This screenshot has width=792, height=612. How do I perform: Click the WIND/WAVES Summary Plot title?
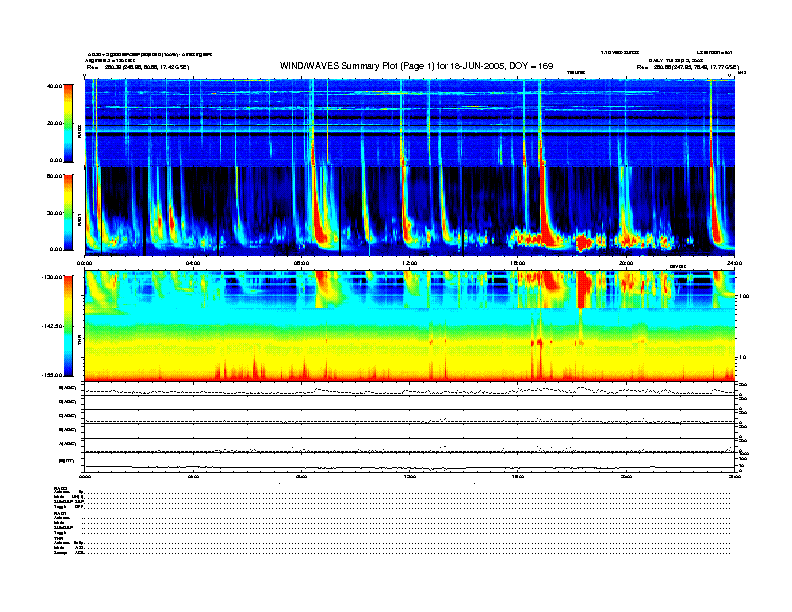417,66
